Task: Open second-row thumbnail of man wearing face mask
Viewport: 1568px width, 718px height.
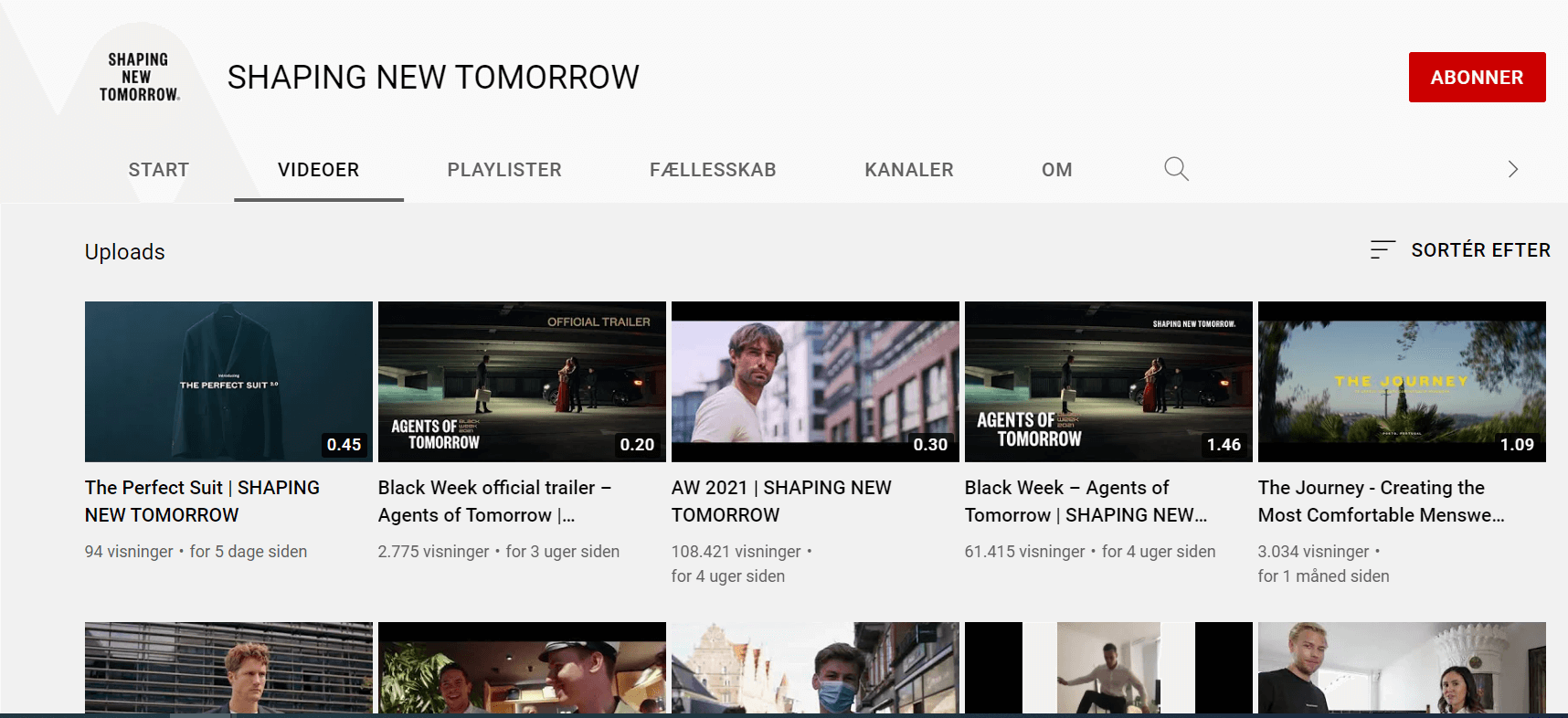Action: click(815, 668)
